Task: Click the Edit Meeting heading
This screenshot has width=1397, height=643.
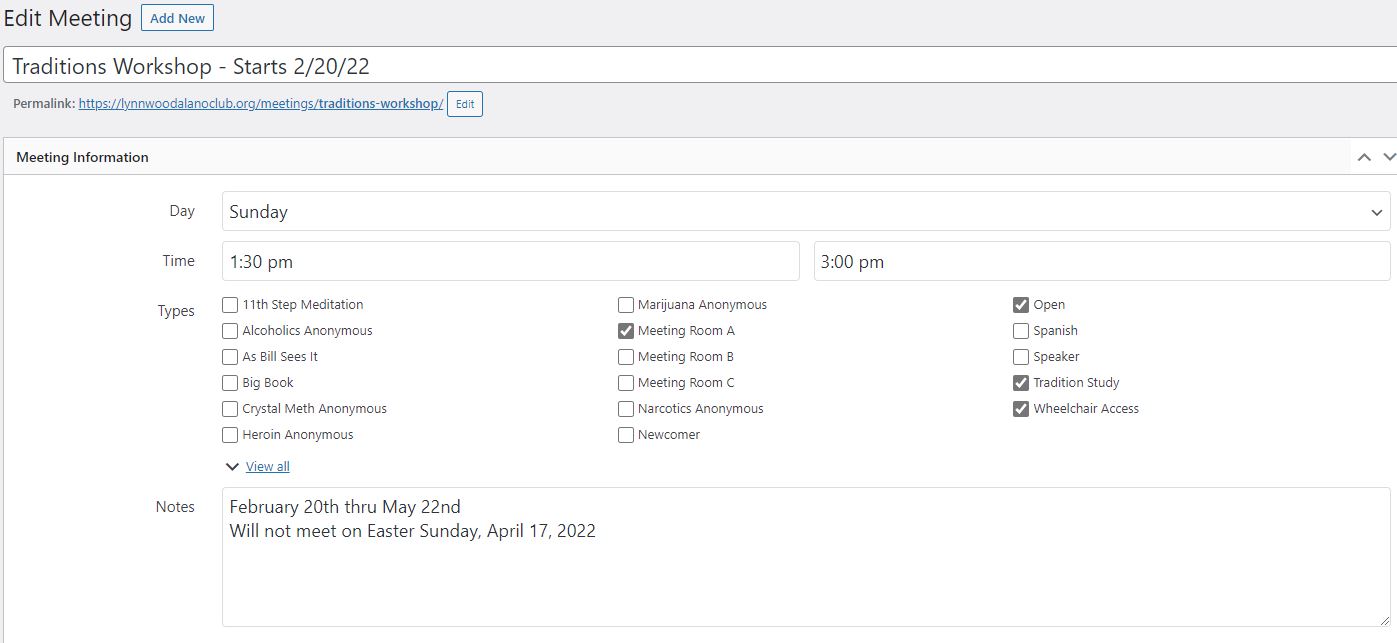Action: coord(68,18)
